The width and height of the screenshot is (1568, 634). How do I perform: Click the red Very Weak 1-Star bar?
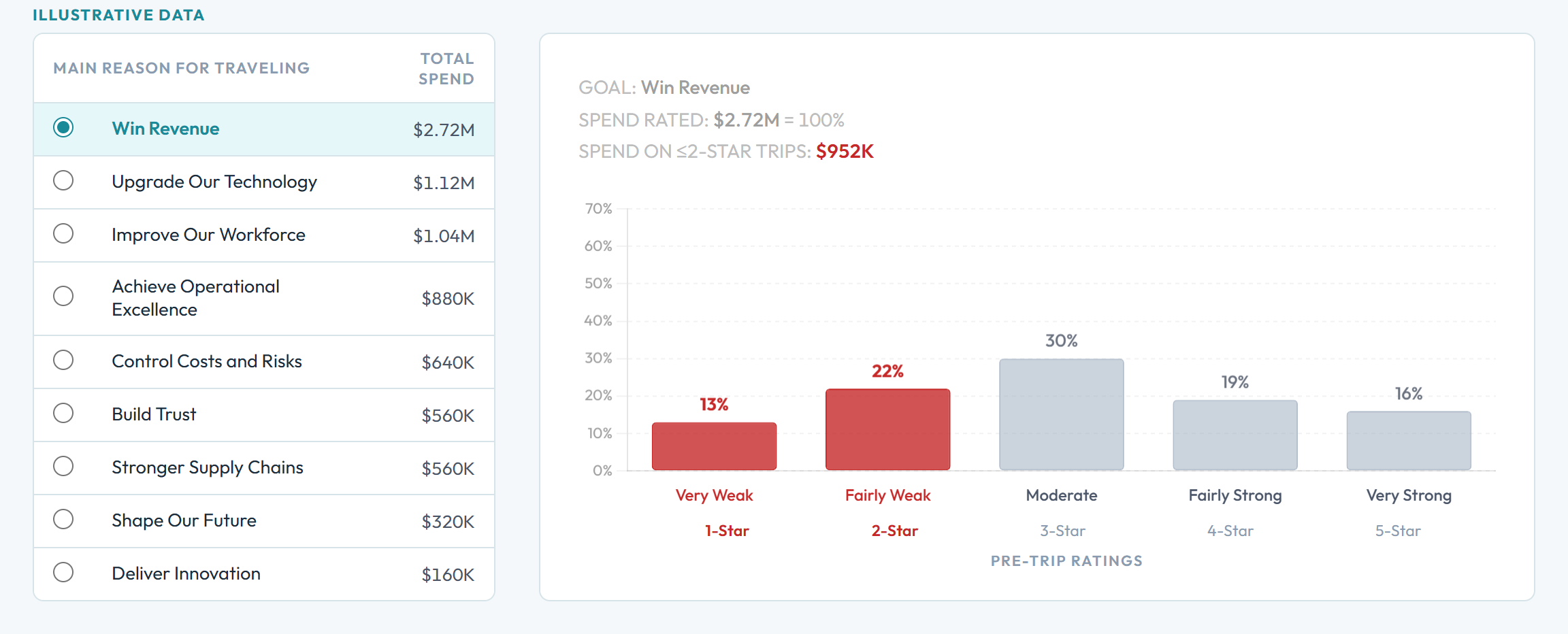click(x=713, y=446)
